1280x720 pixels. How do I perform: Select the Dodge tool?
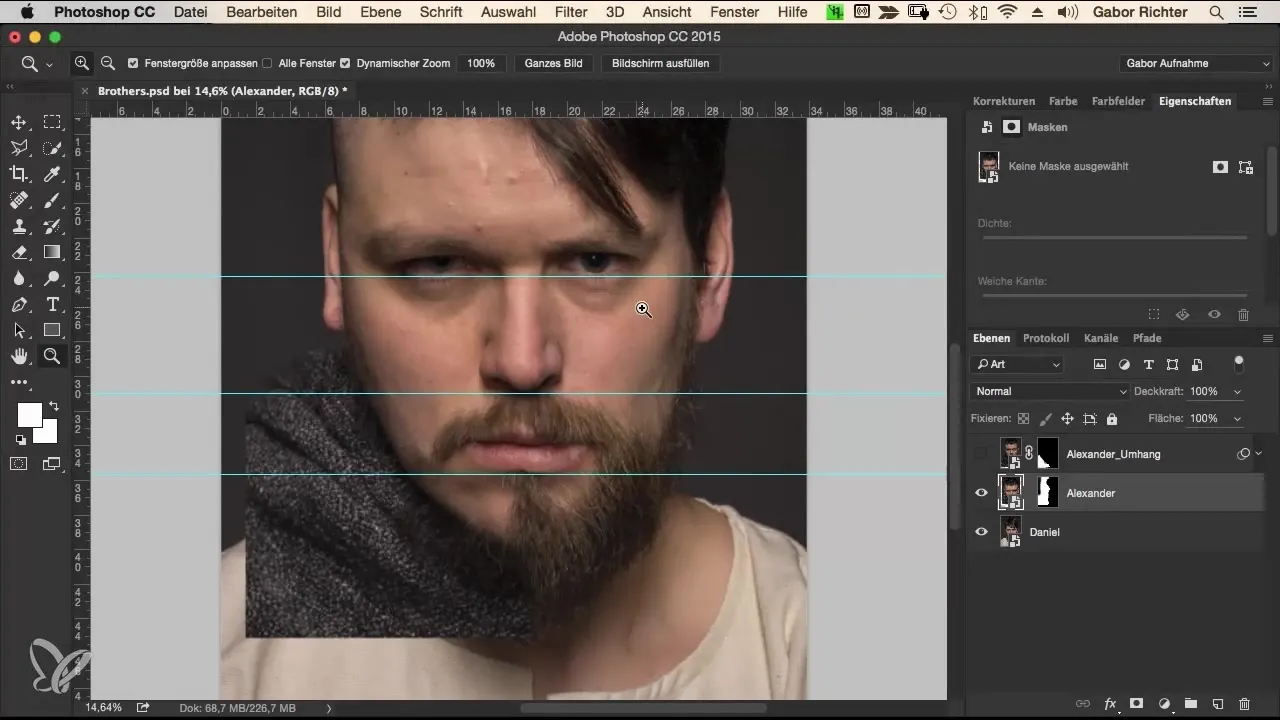tap(52, 278)
